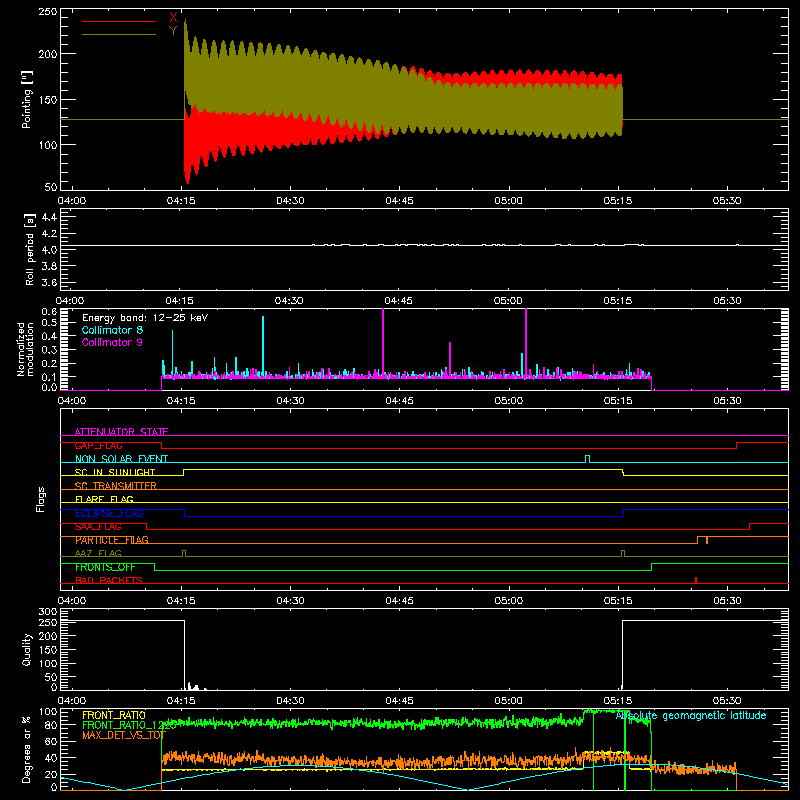Click the 3.6 tick on Roll period axis
800x800 pixels.
49,282
